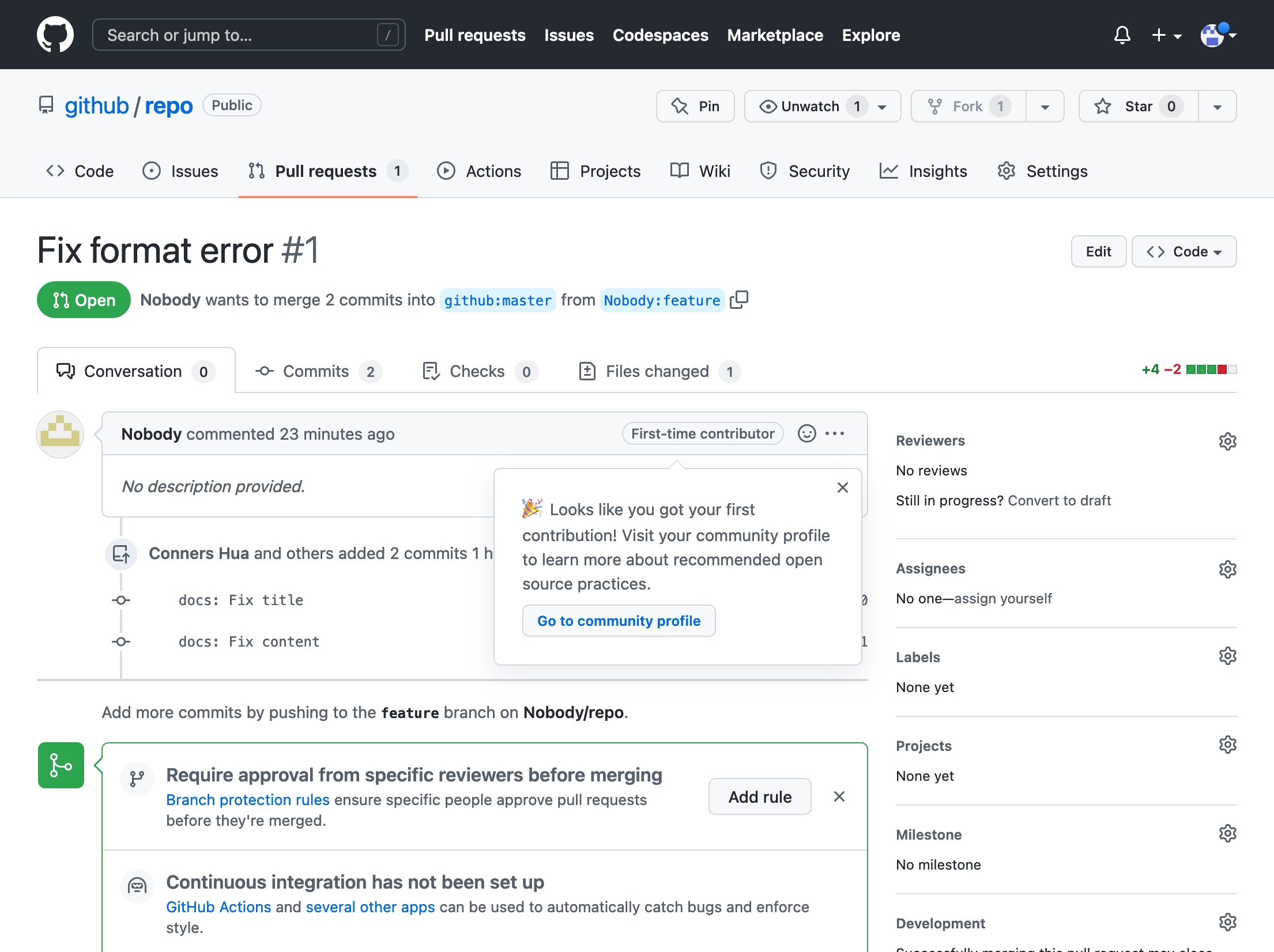1274x952 pixels.
Task: Open the Projects tab
Action: pos(595,171)
